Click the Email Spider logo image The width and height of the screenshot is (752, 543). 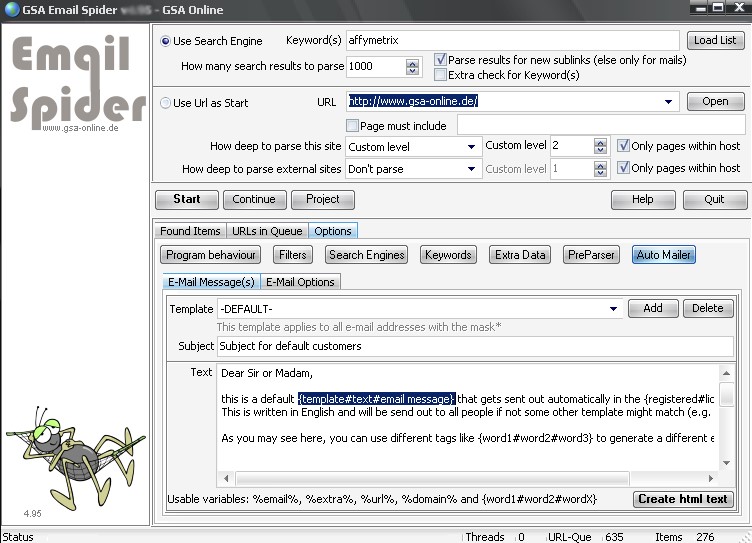[x=77, y=83]
